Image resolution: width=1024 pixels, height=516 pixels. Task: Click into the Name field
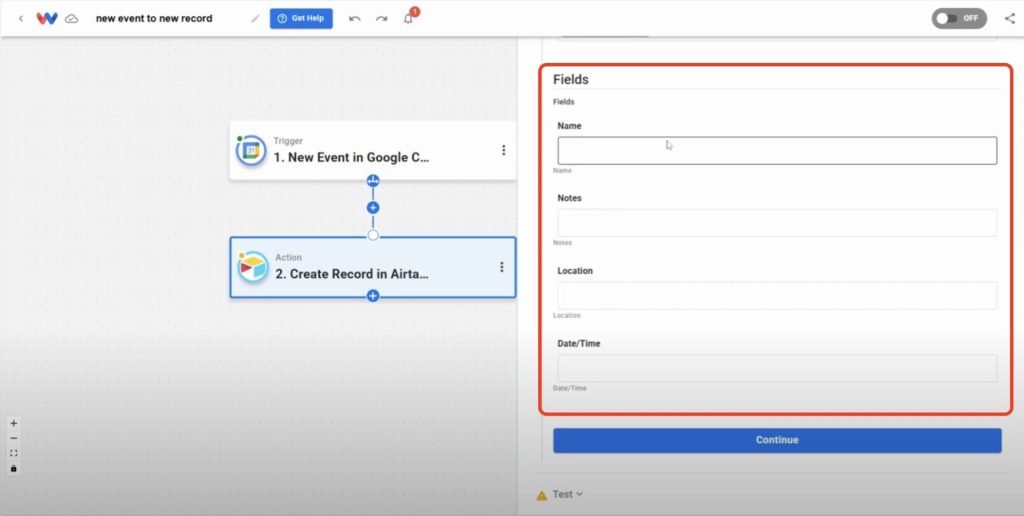(x=777, y=151)
